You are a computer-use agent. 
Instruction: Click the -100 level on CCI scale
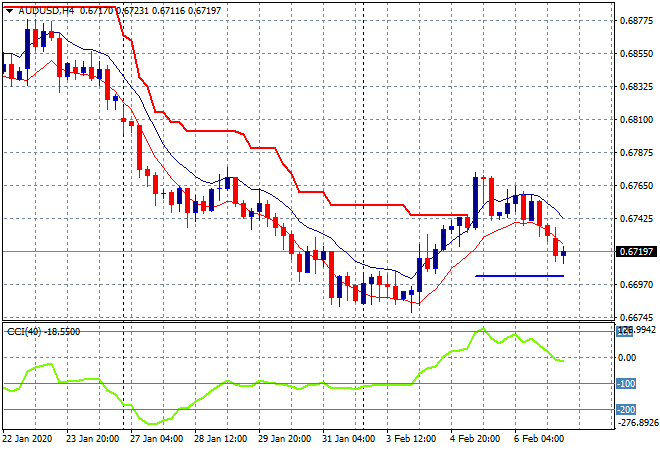[x=626, y=383]
